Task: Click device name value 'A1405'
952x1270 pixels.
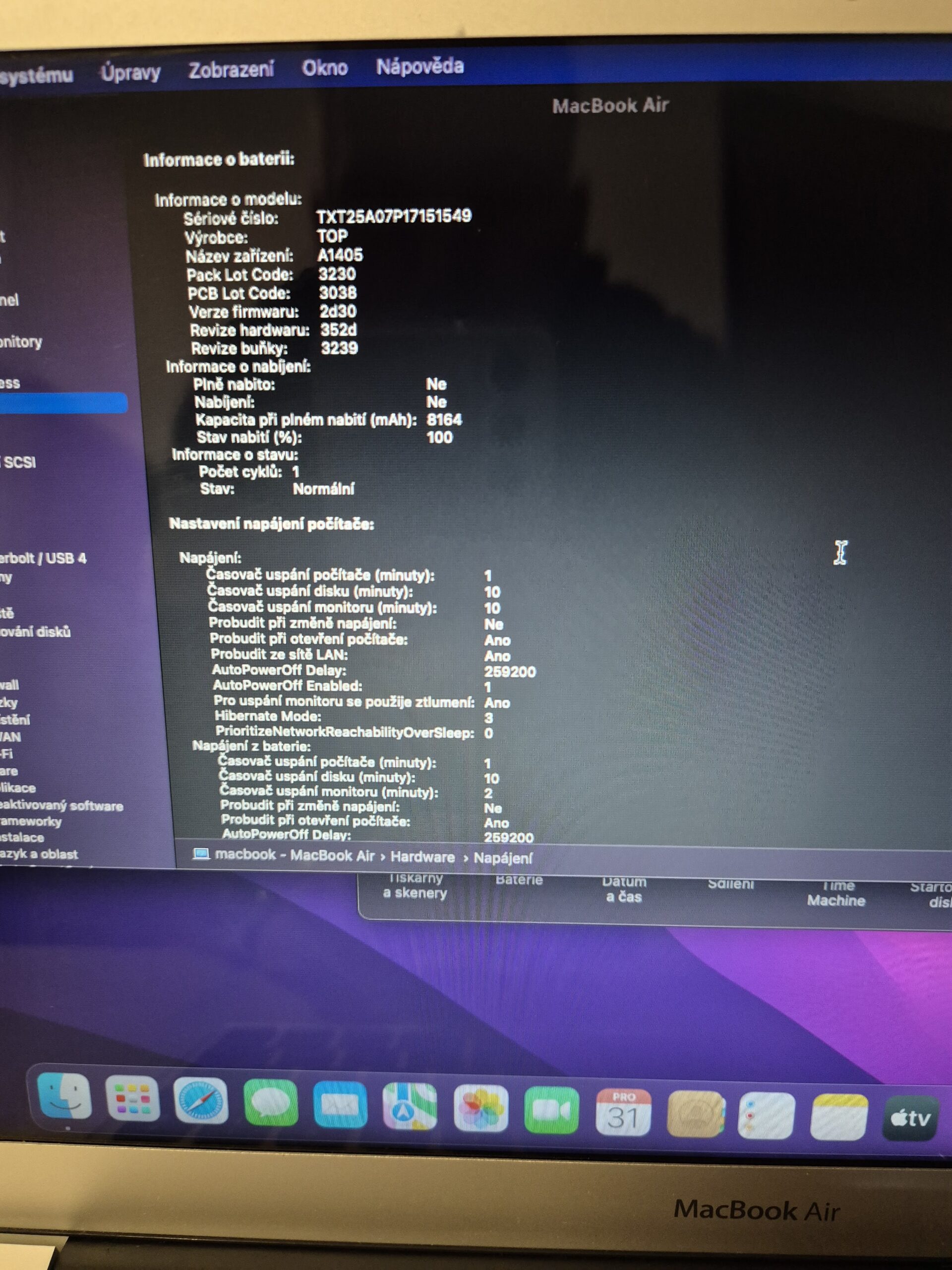Action: (340, 255)
